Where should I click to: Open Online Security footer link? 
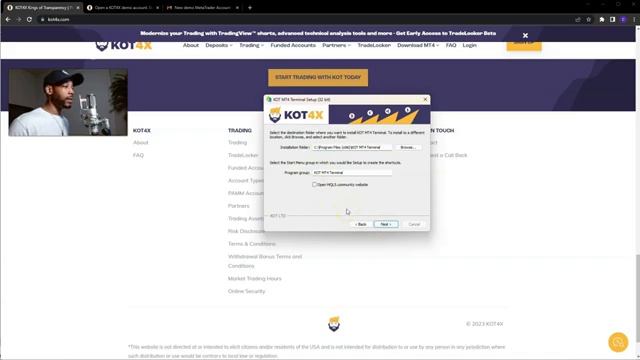(247, 291)
